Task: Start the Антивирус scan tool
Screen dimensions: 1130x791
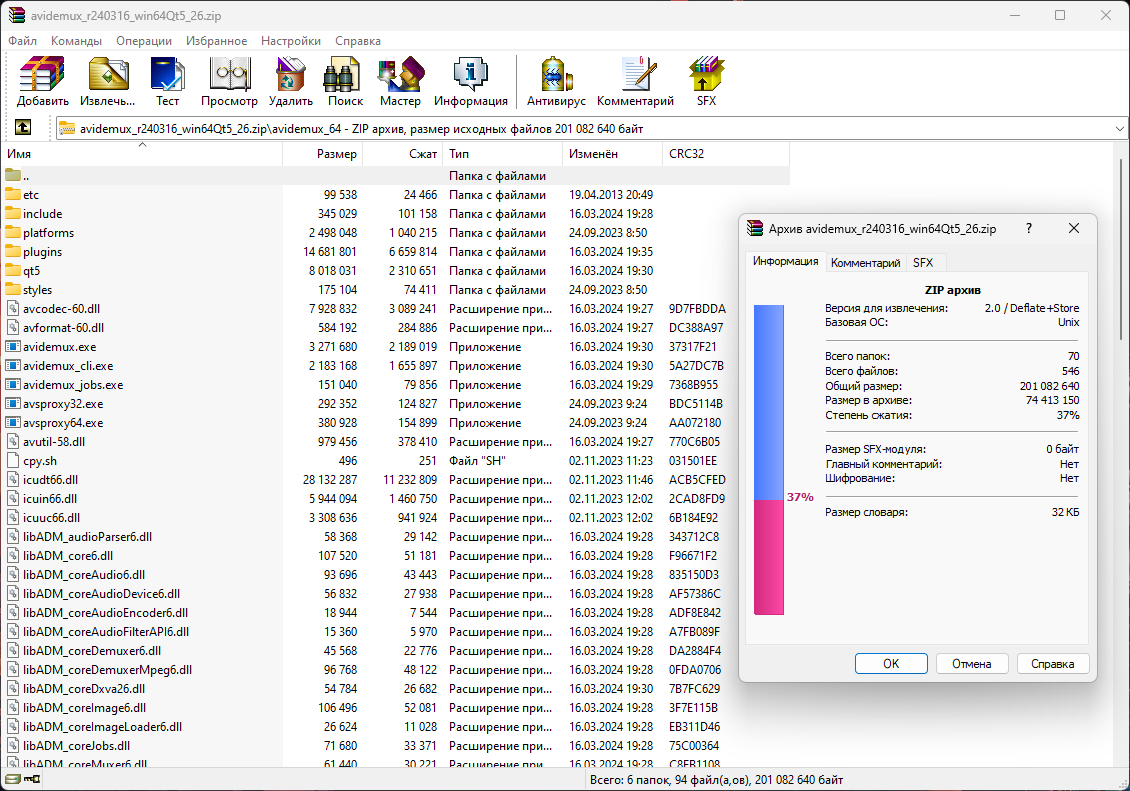Action: point(556,81)
